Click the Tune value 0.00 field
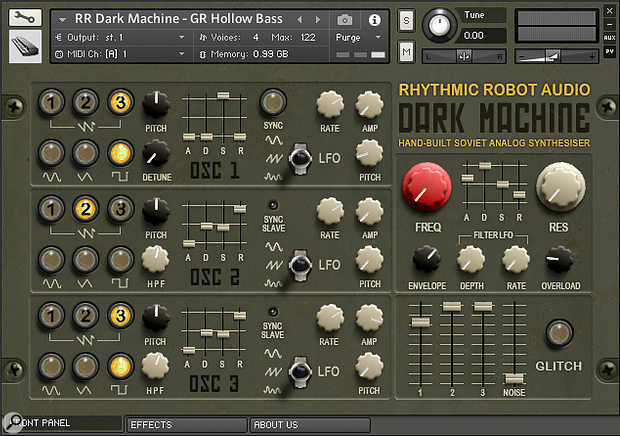 coord(483,36)
